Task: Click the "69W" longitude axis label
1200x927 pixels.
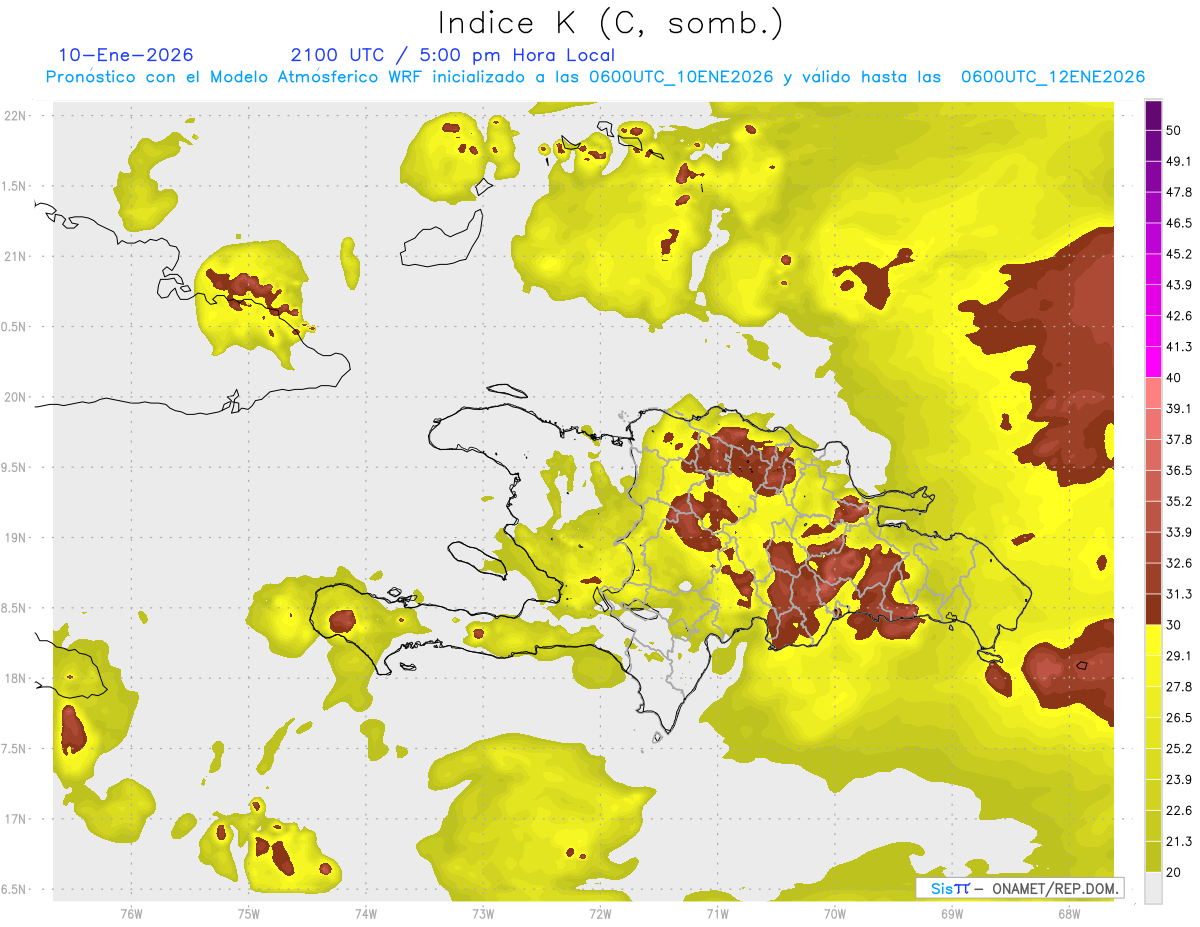Action: [x=952, y=914]
